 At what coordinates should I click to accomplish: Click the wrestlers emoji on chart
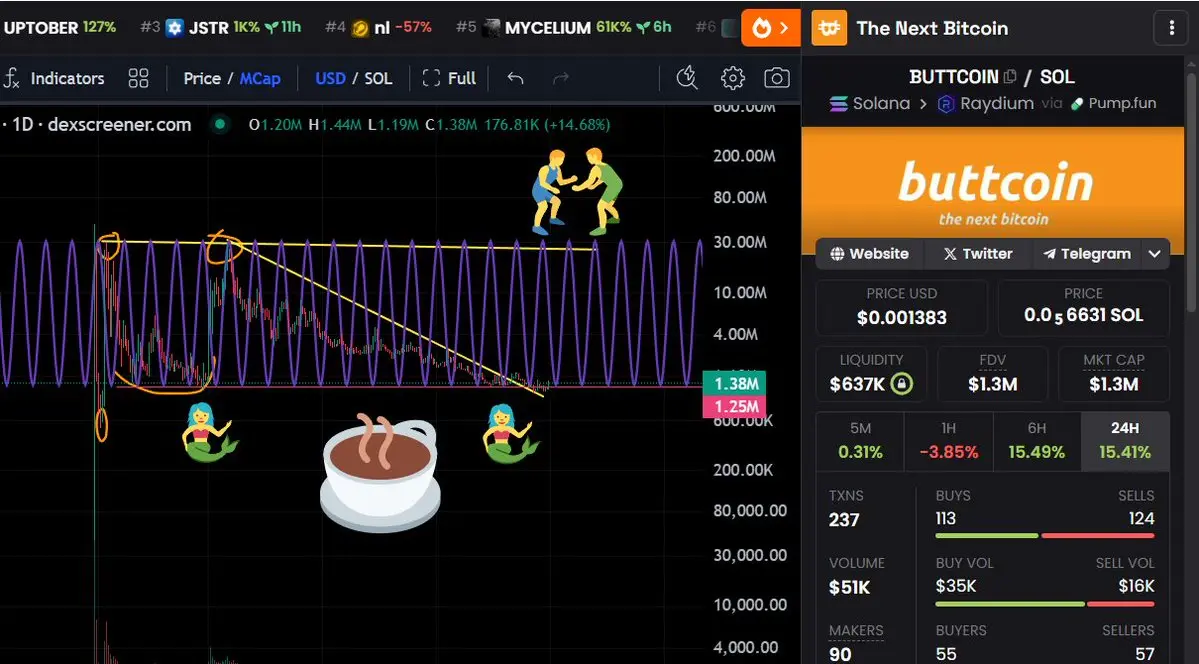(x=578, y=191)
